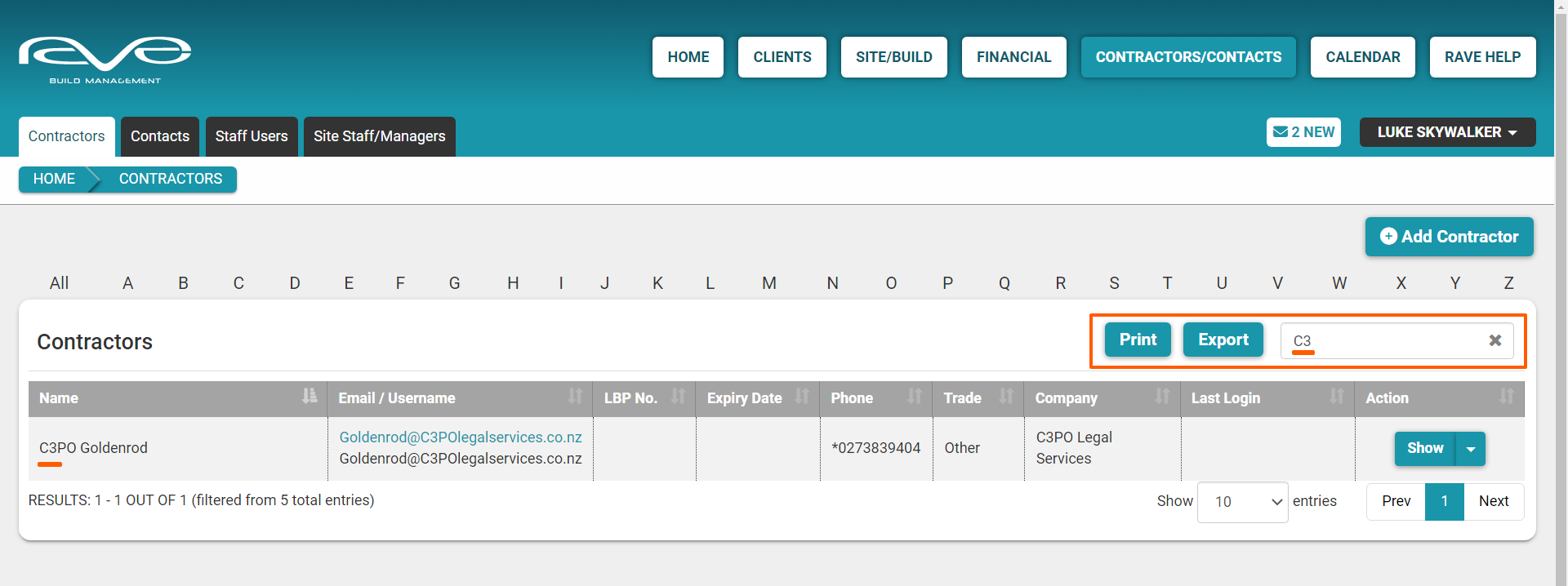Image resolution: width=1568 pixels, height=586 pixels.
Task: Filter contractors by letter G
Action: pyautogui.click(x=454, y=283)
